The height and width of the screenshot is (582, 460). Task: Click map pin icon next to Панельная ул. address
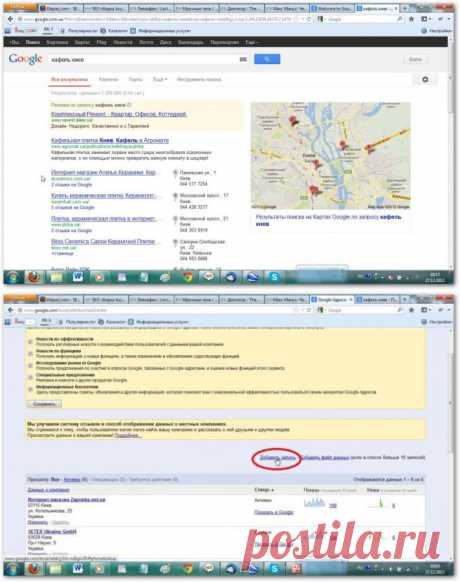click(x=175, y=173)
